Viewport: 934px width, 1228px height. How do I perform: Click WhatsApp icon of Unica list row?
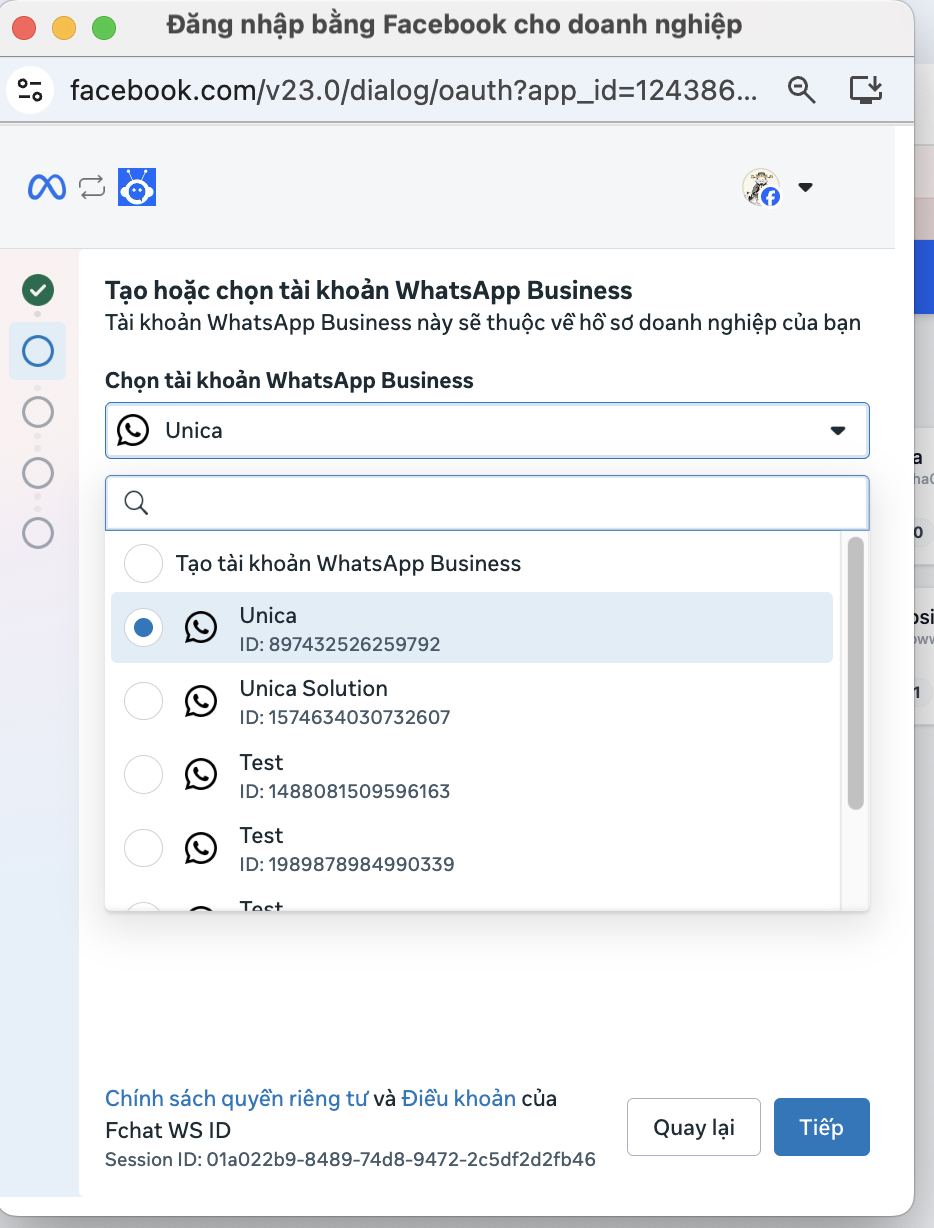tap(201, 627)
